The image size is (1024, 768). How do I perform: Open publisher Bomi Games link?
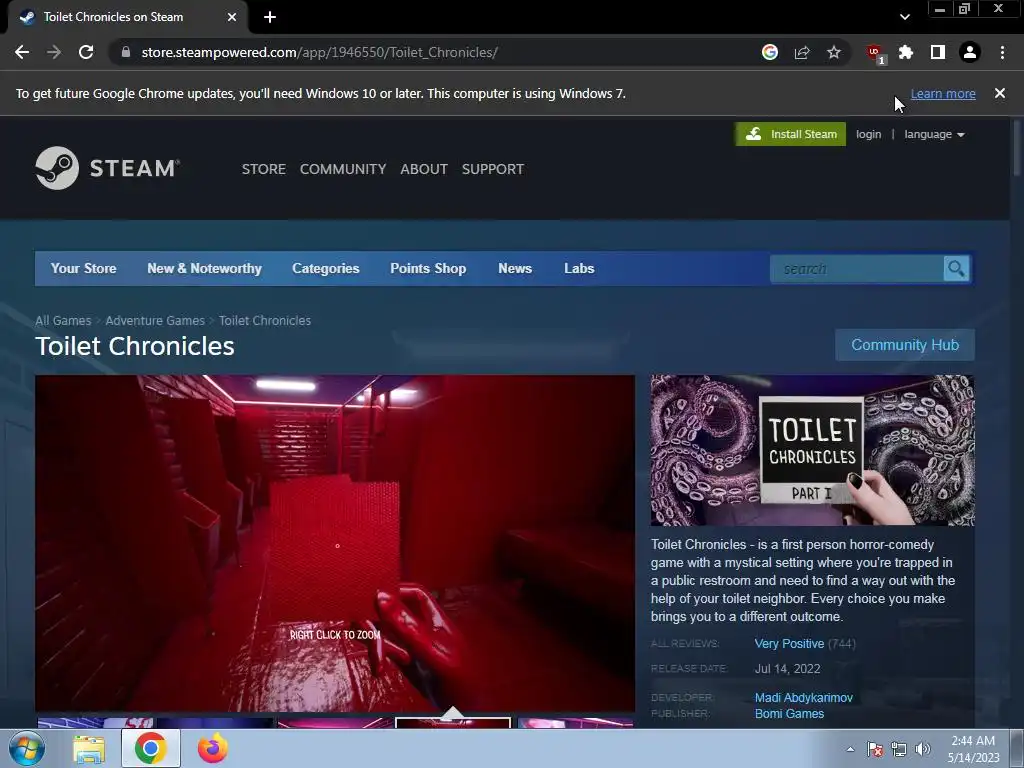tap(790, 714)
